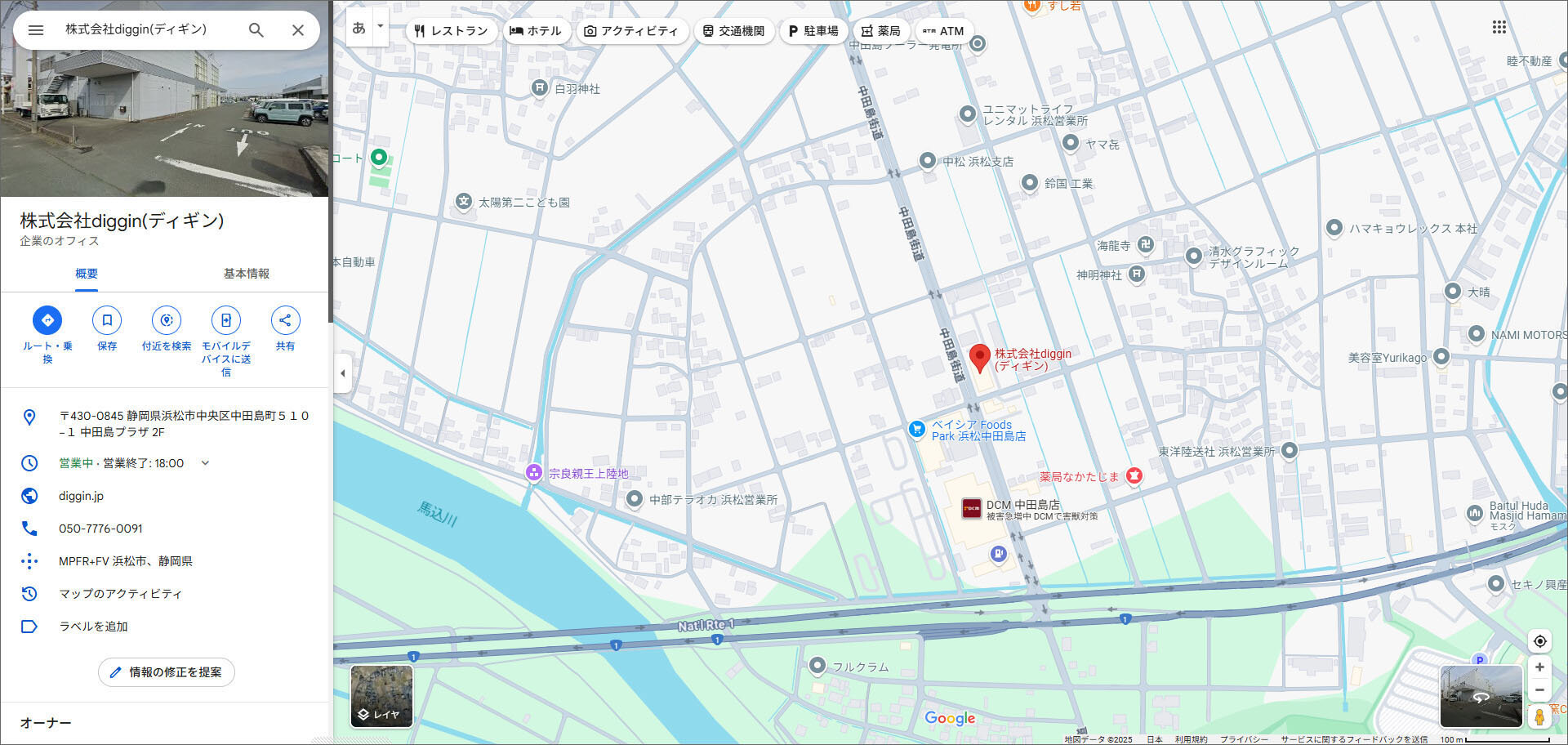This screenshot has width=1568, height=745.
Task: Click the 株式会社diggin(ディギン) place title
Action: tap(122, 221)
